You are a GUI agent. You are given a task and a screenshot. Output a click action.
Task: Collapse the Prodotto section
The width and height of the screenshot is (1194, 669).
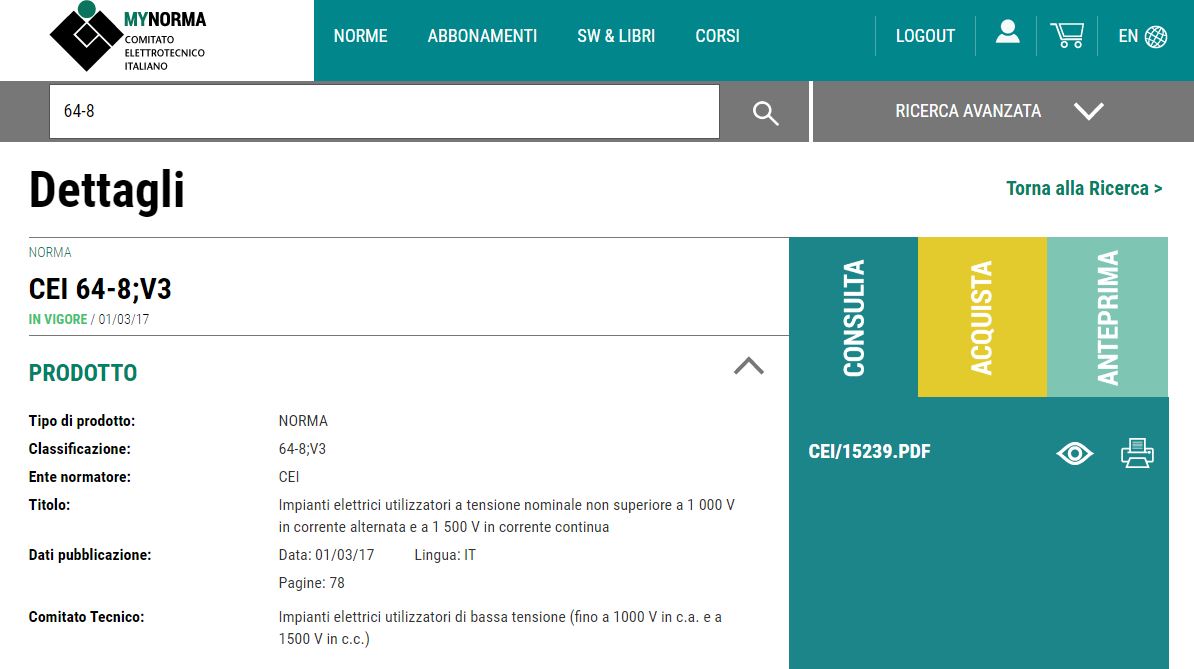(x=748, y=366)
